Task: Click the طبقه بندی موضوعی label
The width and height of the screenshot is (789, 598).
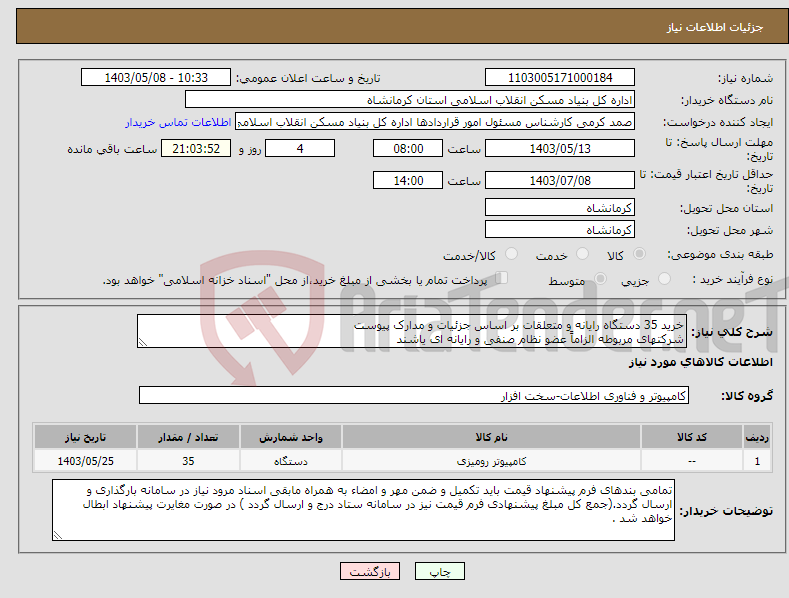Action: point(720,255)
